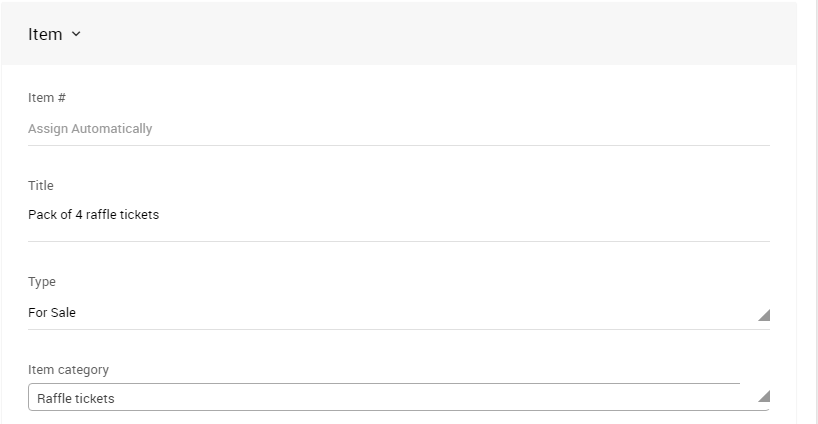Click the Item category field label
The height and width of the screenshot is (424, 818).
68,370
